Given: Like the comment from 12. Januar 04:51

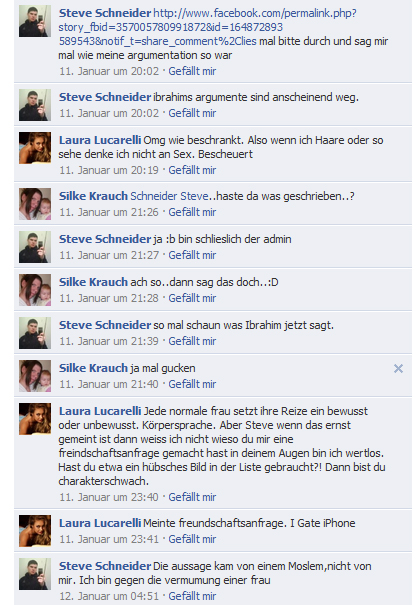Looking at the screenshot, I should coord(192,596).
